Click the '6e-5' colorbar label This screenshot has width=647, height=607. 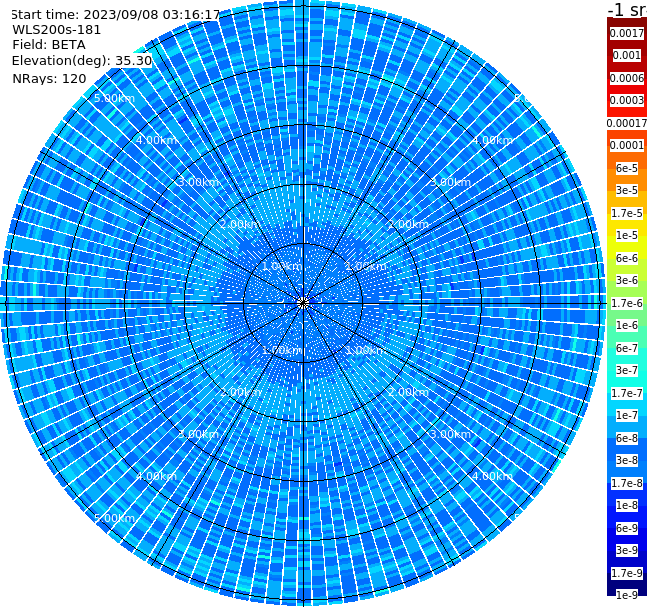[627, 168]
